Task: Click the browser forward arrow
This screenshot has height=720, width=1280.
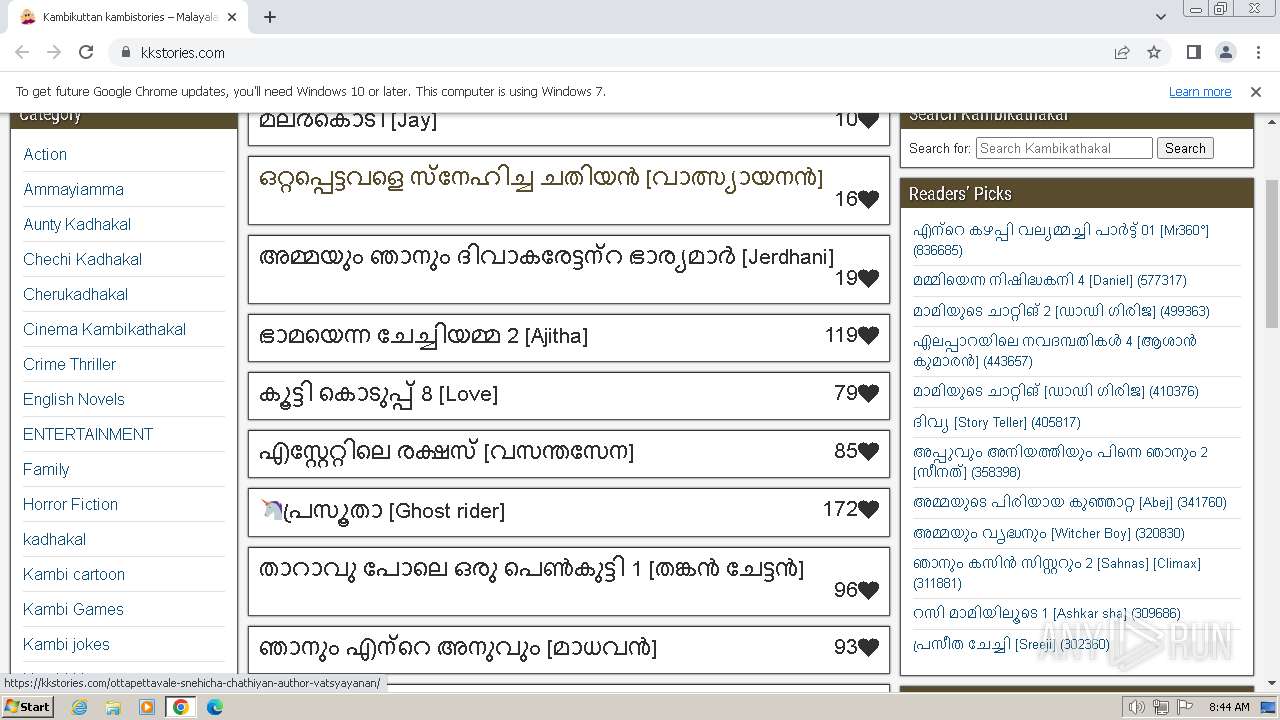Action: (x=54, y=52)
